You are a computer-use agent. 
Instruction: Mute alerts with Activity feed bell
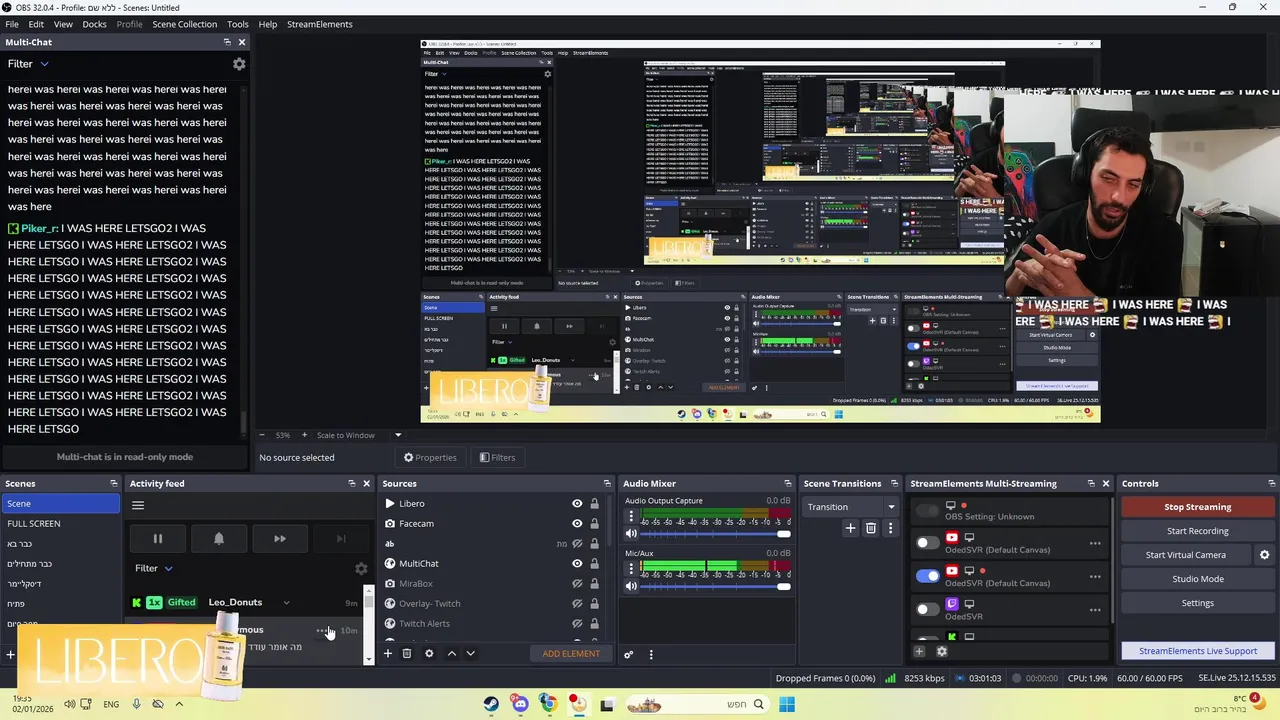tap(219, 538)
